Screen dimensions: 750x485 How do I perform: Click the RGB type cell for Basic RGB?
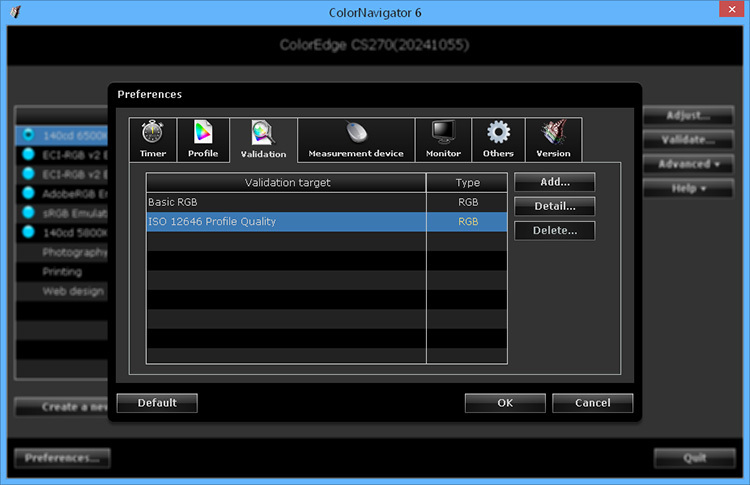pyautogui.click(x=467, y=202)
